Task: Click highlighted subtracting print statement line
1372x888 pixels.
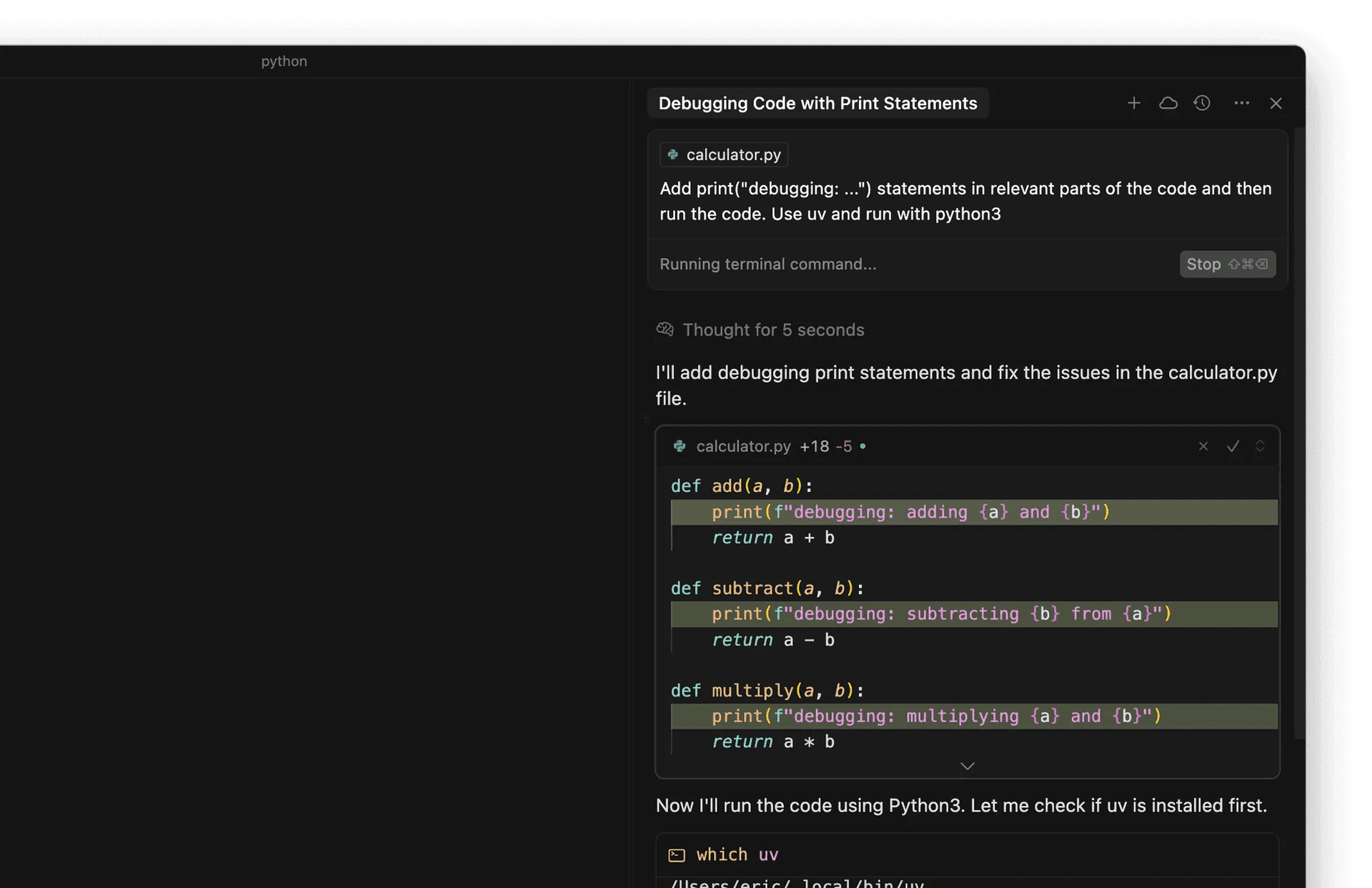Action: click(x=974, y=614)
